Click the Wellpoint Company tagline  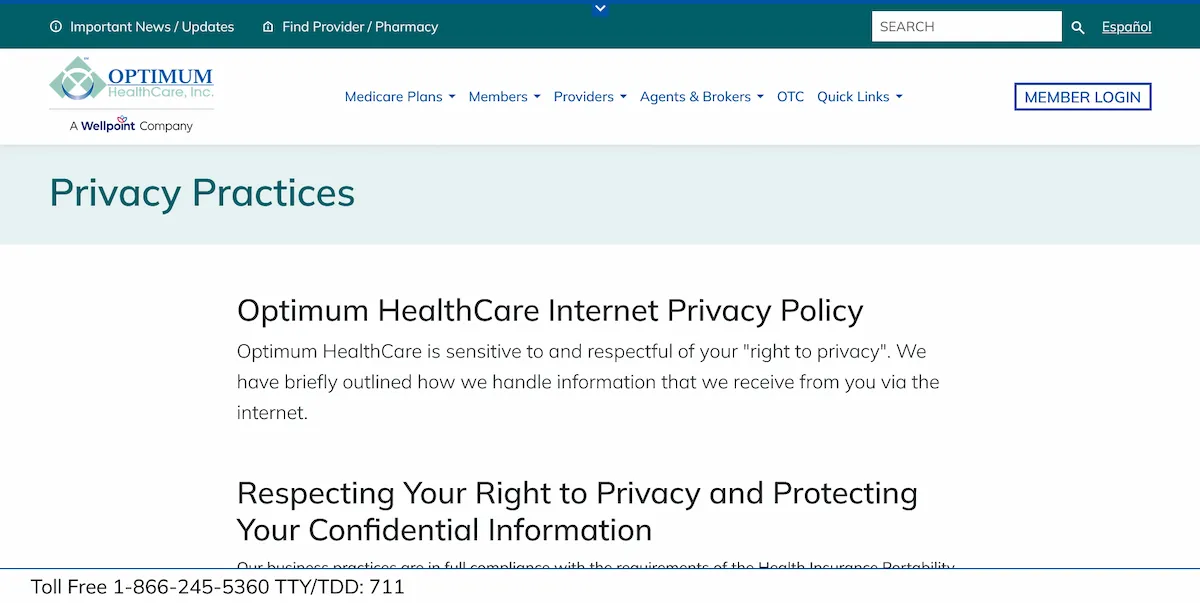131,126
